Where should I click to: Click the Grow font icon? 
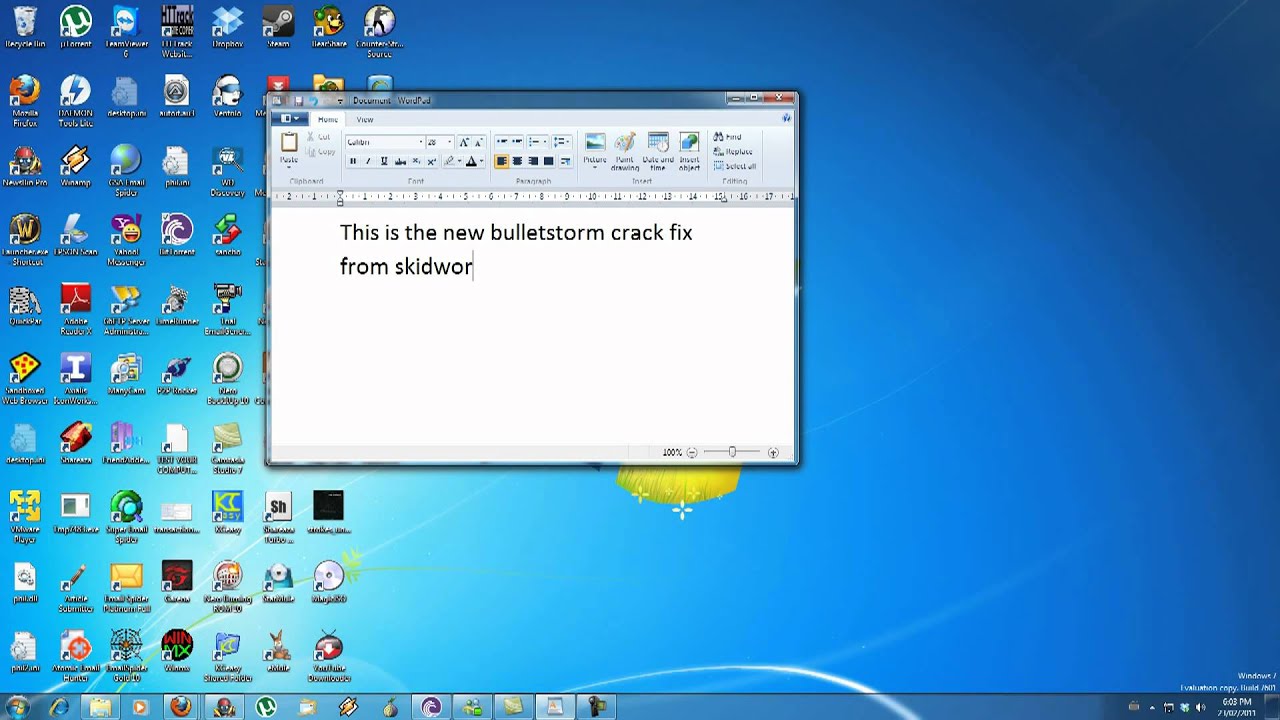pos(463,142)
